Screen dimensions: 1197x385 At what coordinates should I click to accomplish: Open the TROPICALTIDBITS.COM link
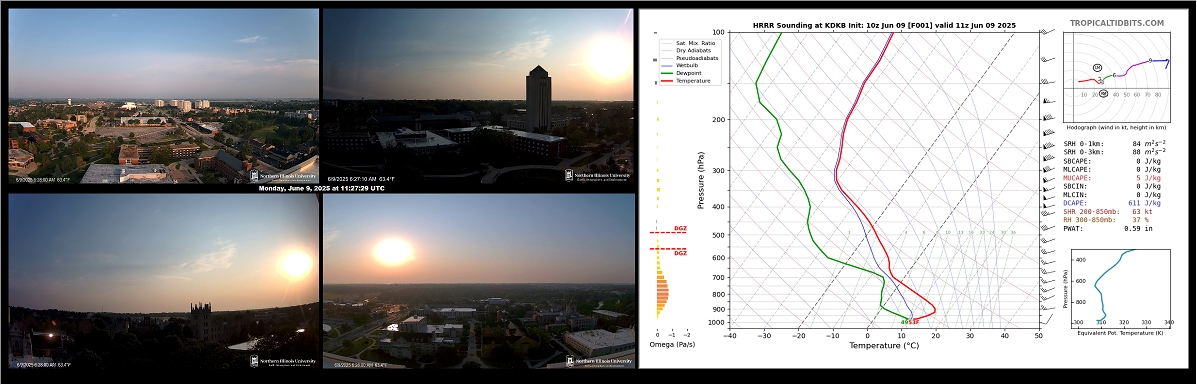1117,24
